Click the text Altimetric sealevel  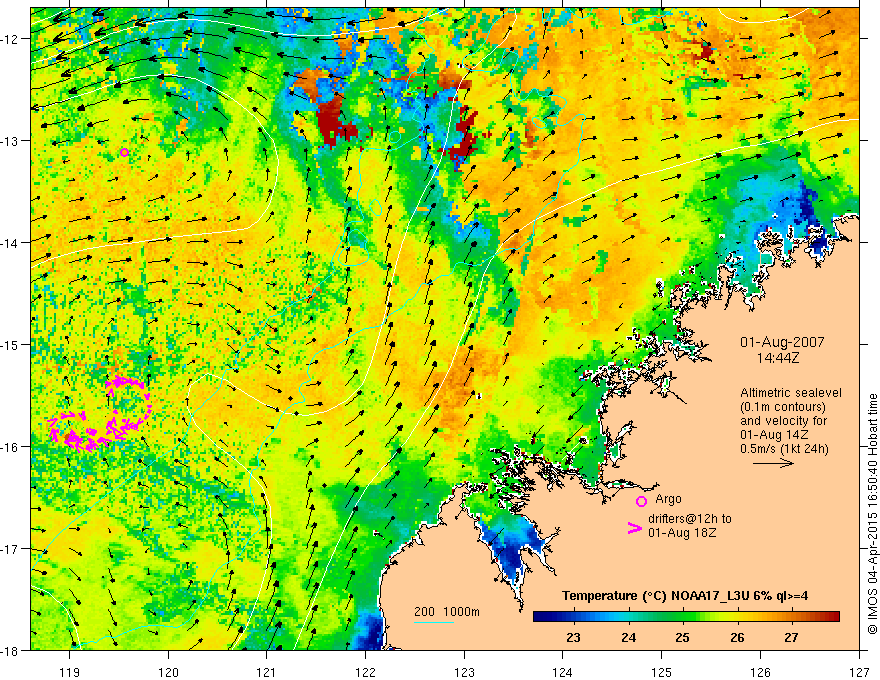[x=791, y=393]
